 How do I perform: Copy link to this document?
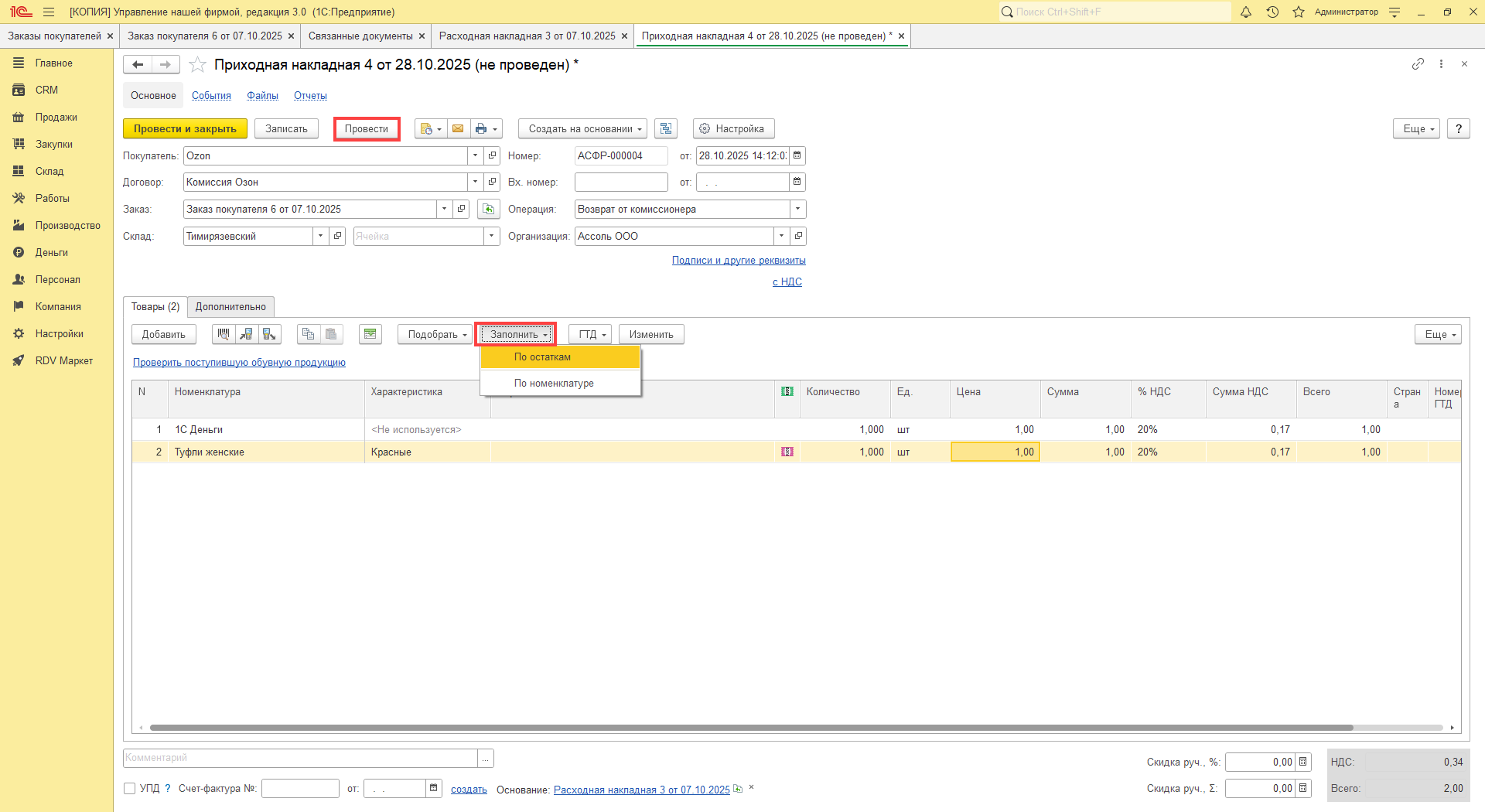click(x=1418, y=64)
